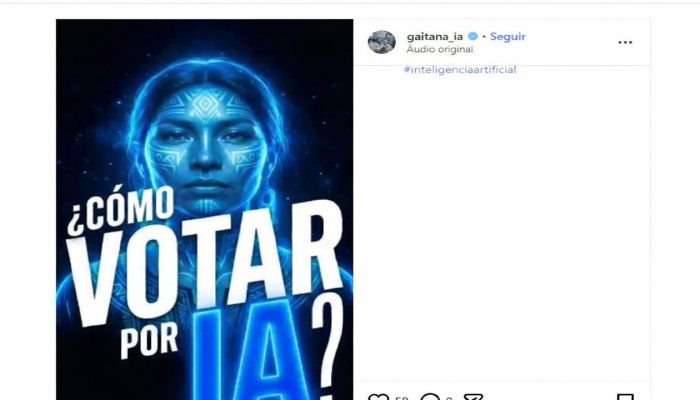
Task: Open the #inteligenciaartificial hashtag
Action: tap(460, 70)
